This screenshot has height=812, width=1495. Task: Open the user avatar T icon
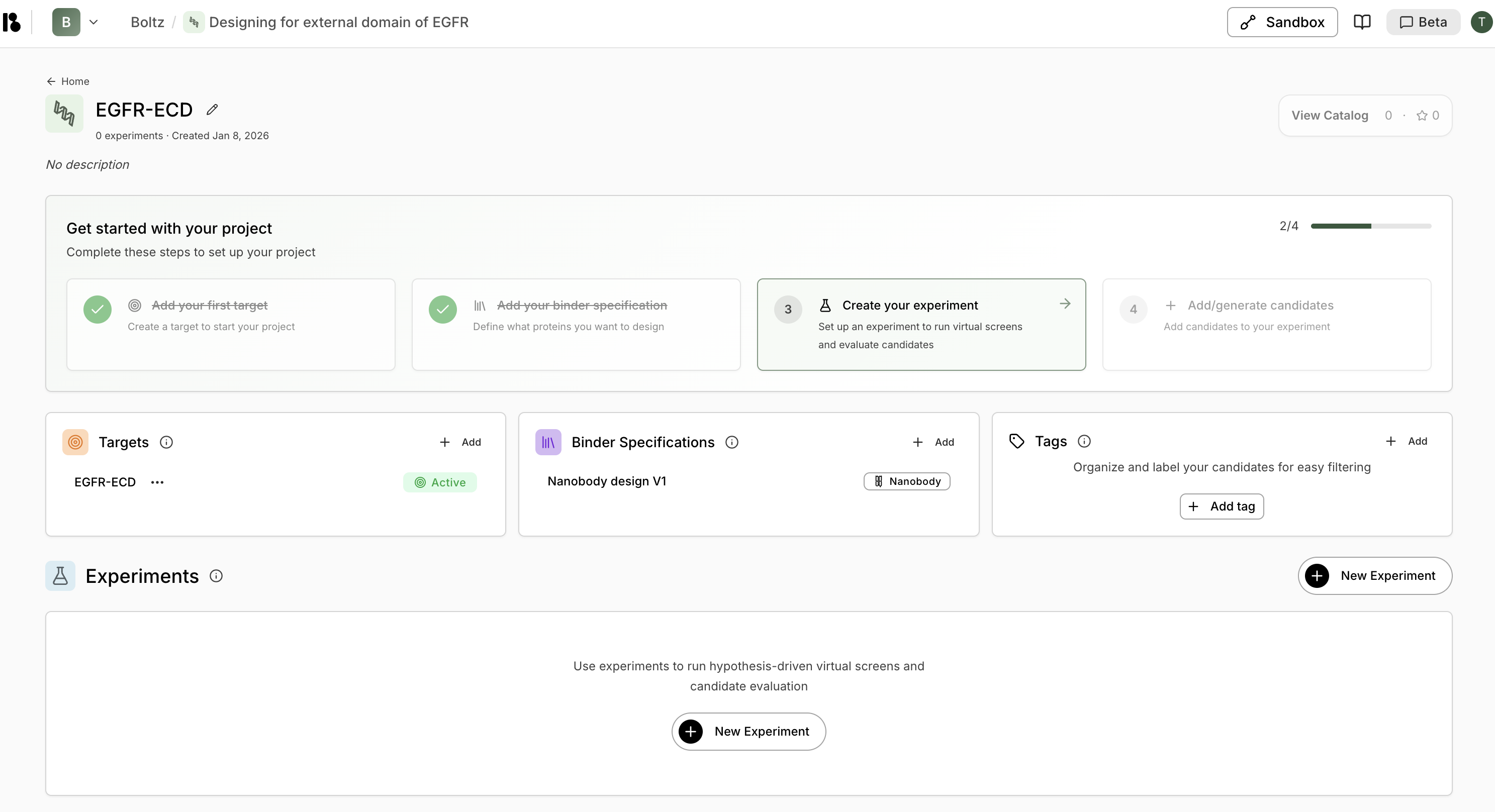pos(1480,22)
